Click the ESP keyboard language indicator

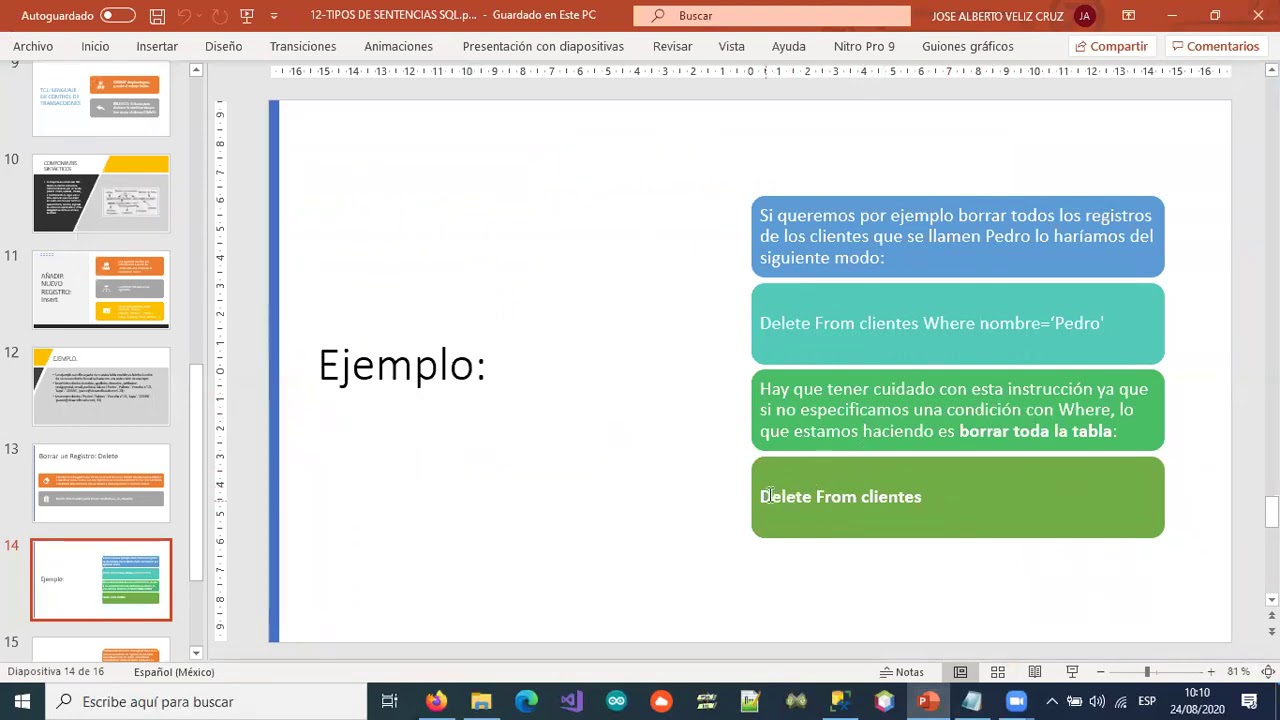coord(1147,701)
